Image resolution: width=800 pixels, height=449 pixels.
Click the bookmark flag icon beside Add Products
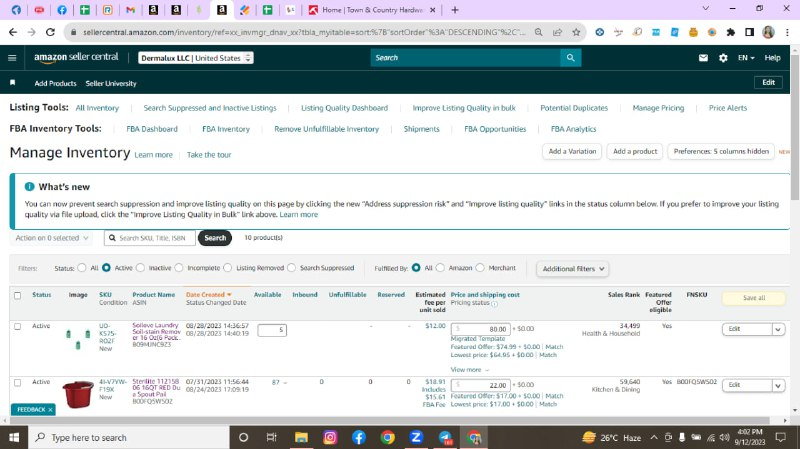click(x=13, y=83)
